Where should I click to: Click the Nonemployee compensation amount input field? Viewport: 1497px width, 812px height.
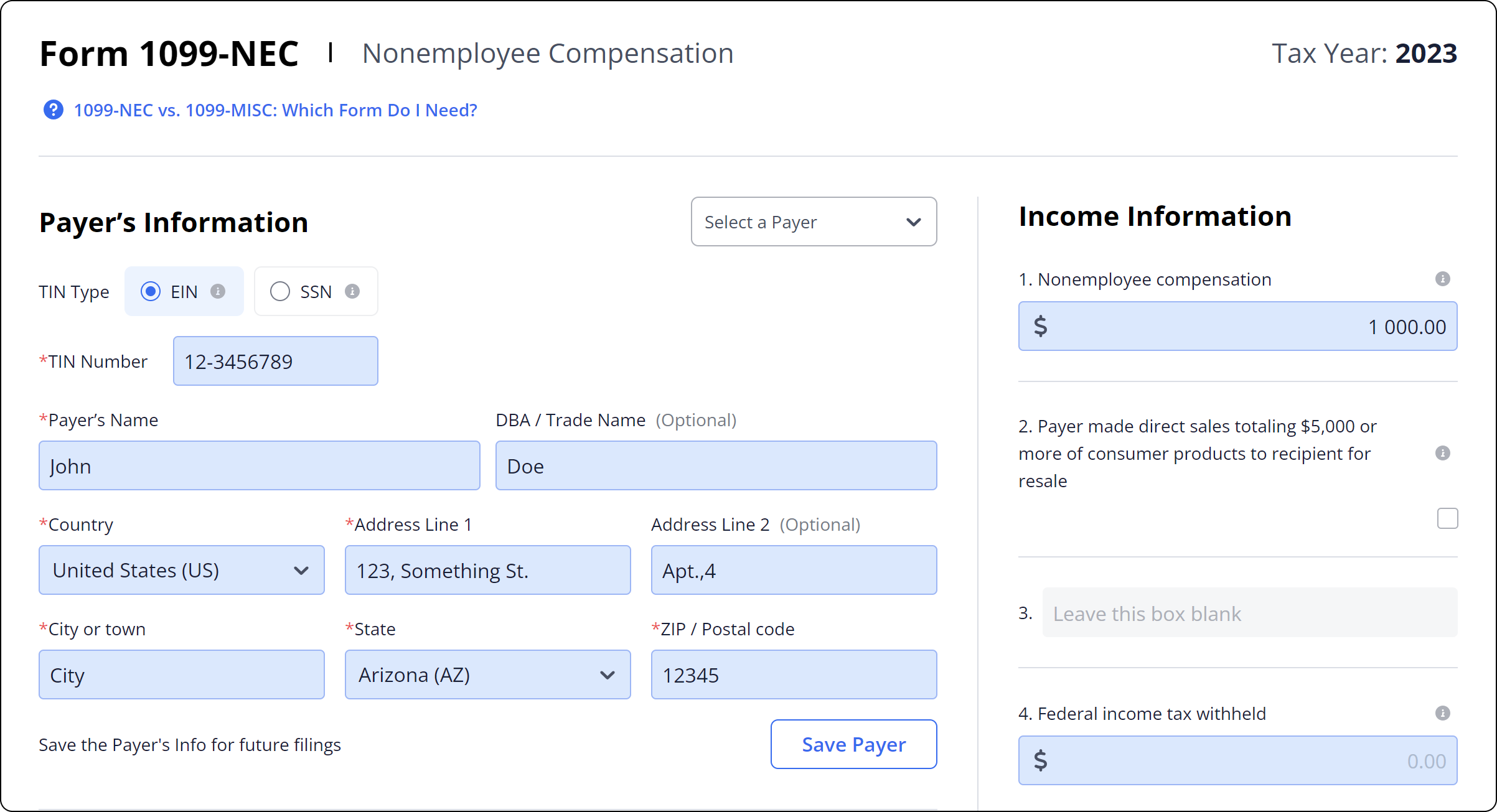point(1236,326)
